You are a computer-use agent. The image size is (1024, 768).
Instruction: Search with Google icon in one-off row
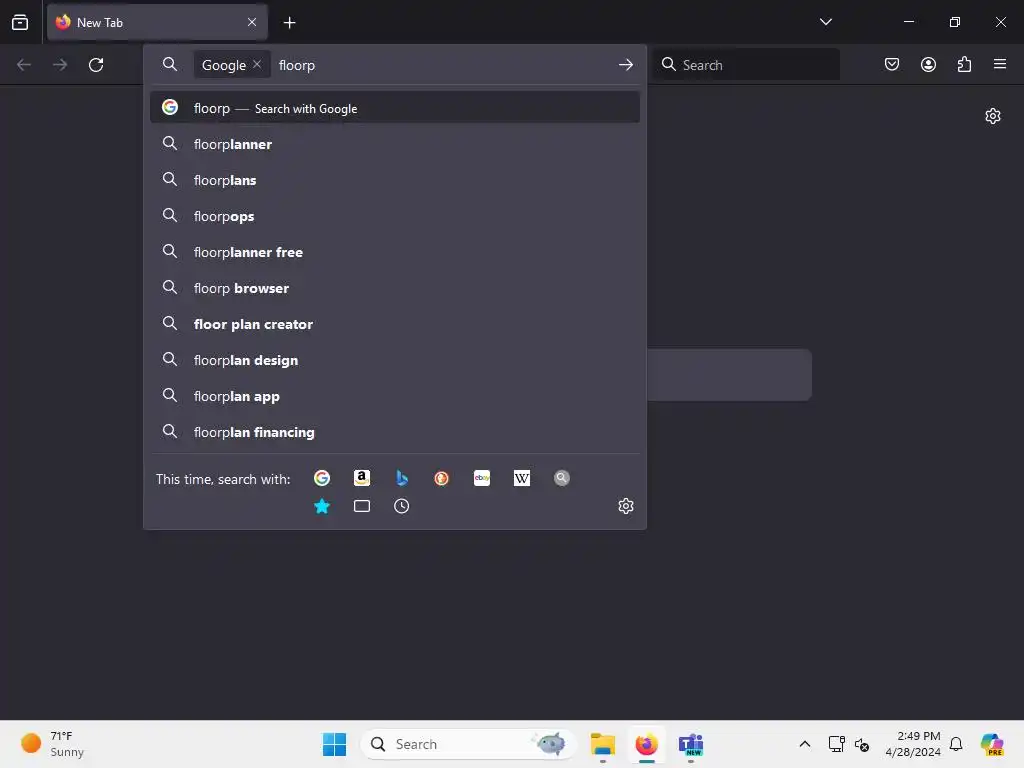(x=322, y=478)
